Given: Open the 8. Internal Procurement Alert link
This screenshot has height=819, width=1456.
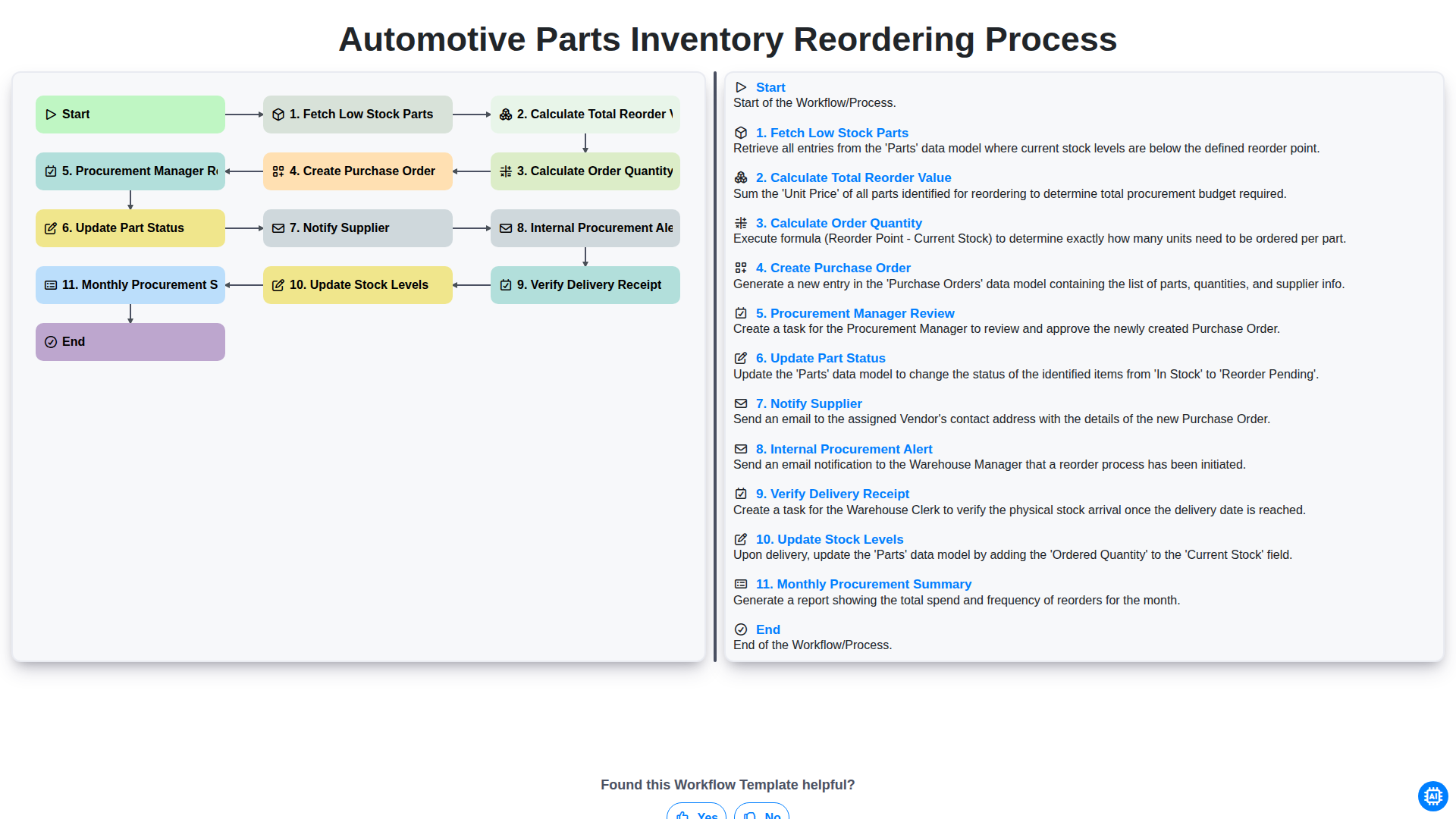Looking at the screenshot, I should tap(844, 449).
